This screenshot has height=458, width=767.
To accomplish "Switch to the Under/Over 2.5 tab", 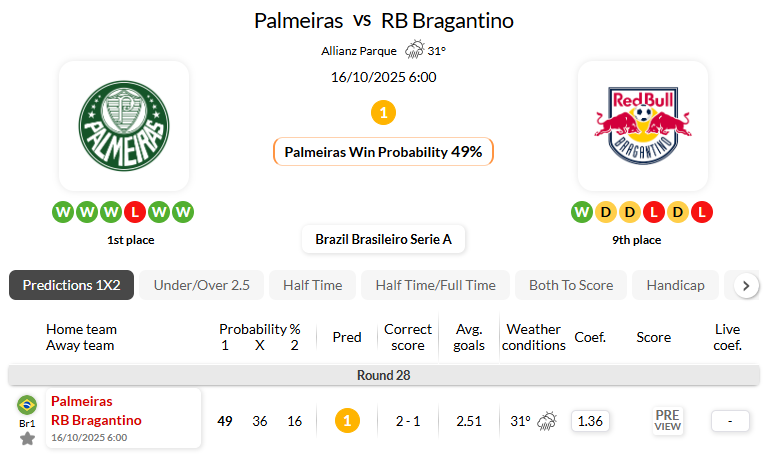I will (201, 285).
